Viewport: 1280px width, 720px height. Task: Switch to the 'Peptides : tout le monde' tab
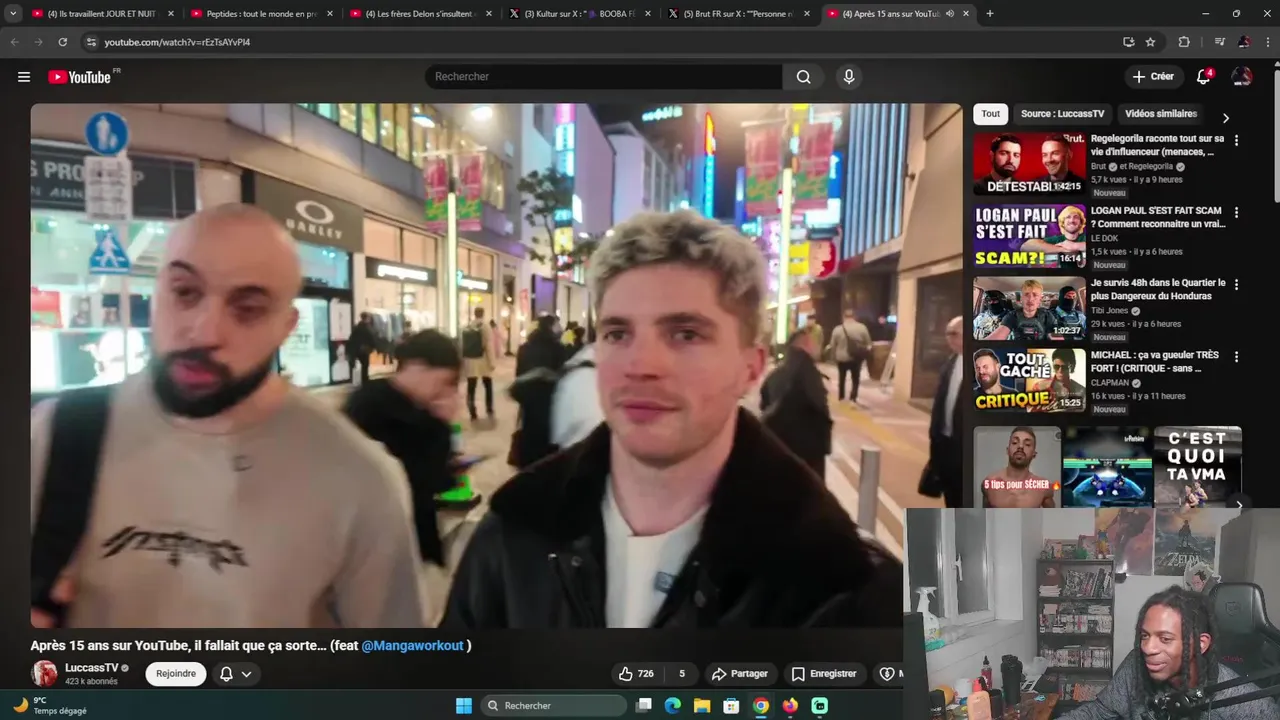[262, 14]
